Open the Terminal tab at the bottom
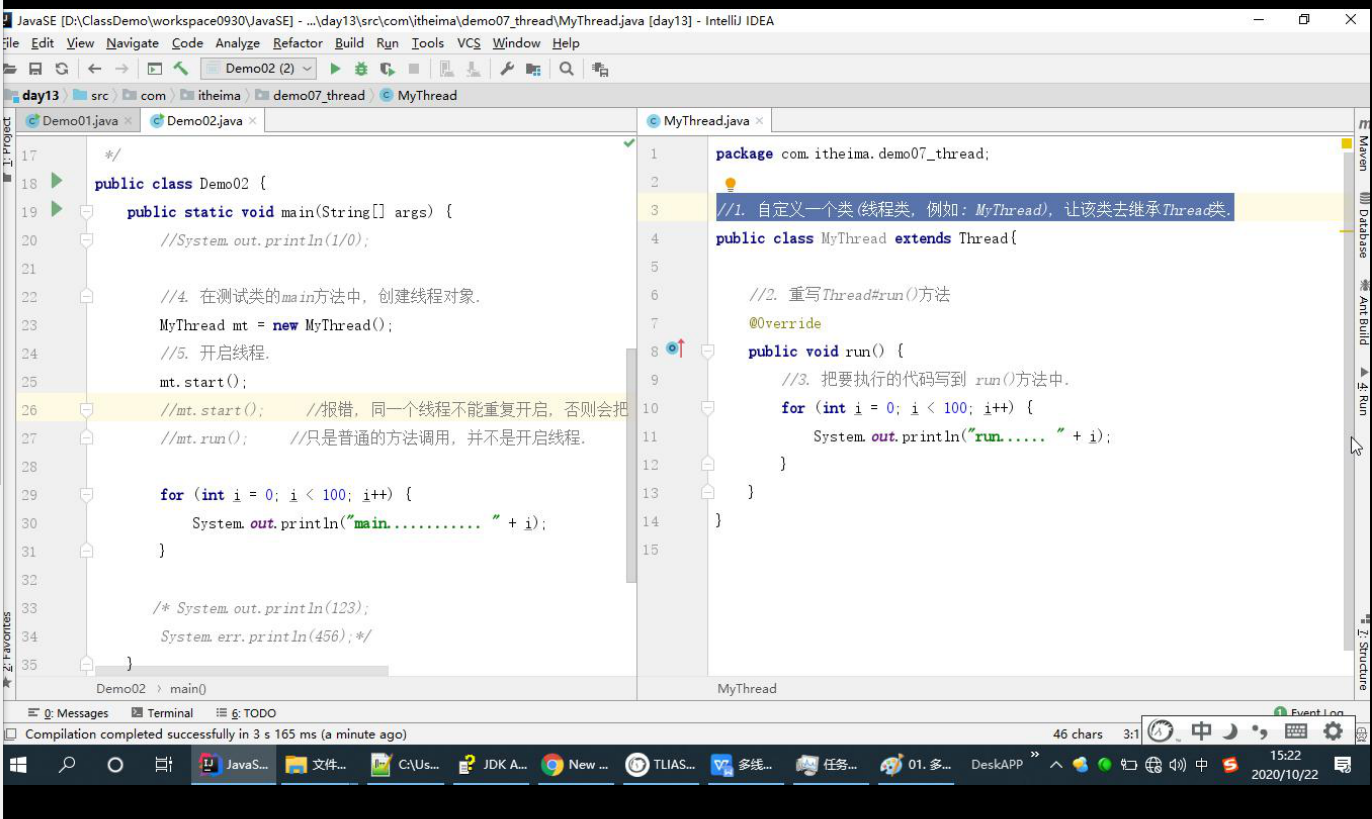The width and height of the screenshot is (1372, 819). coord(165,712)
